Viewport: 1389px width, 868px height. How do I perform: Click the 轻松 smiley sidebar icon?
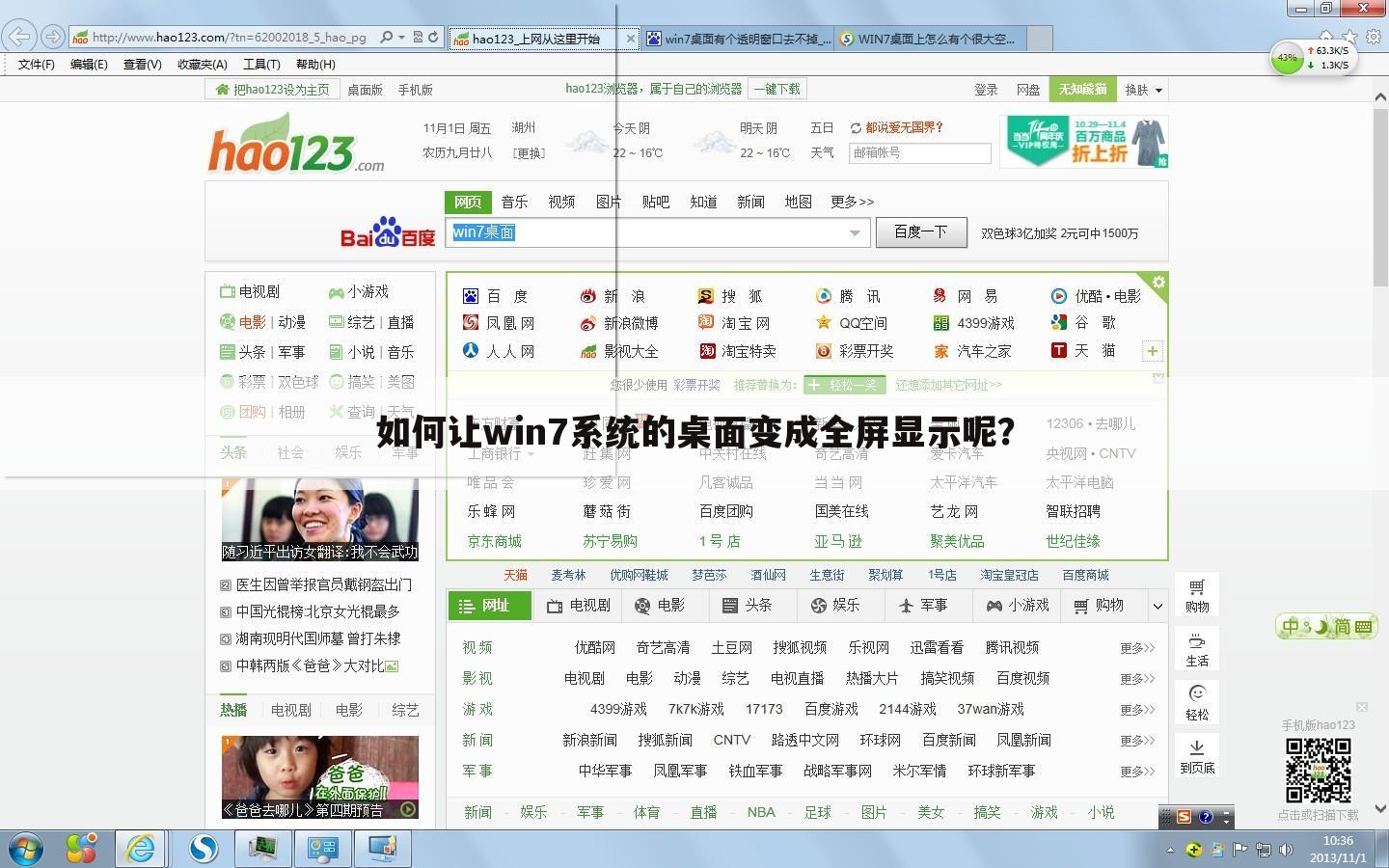pos(1197,703)
